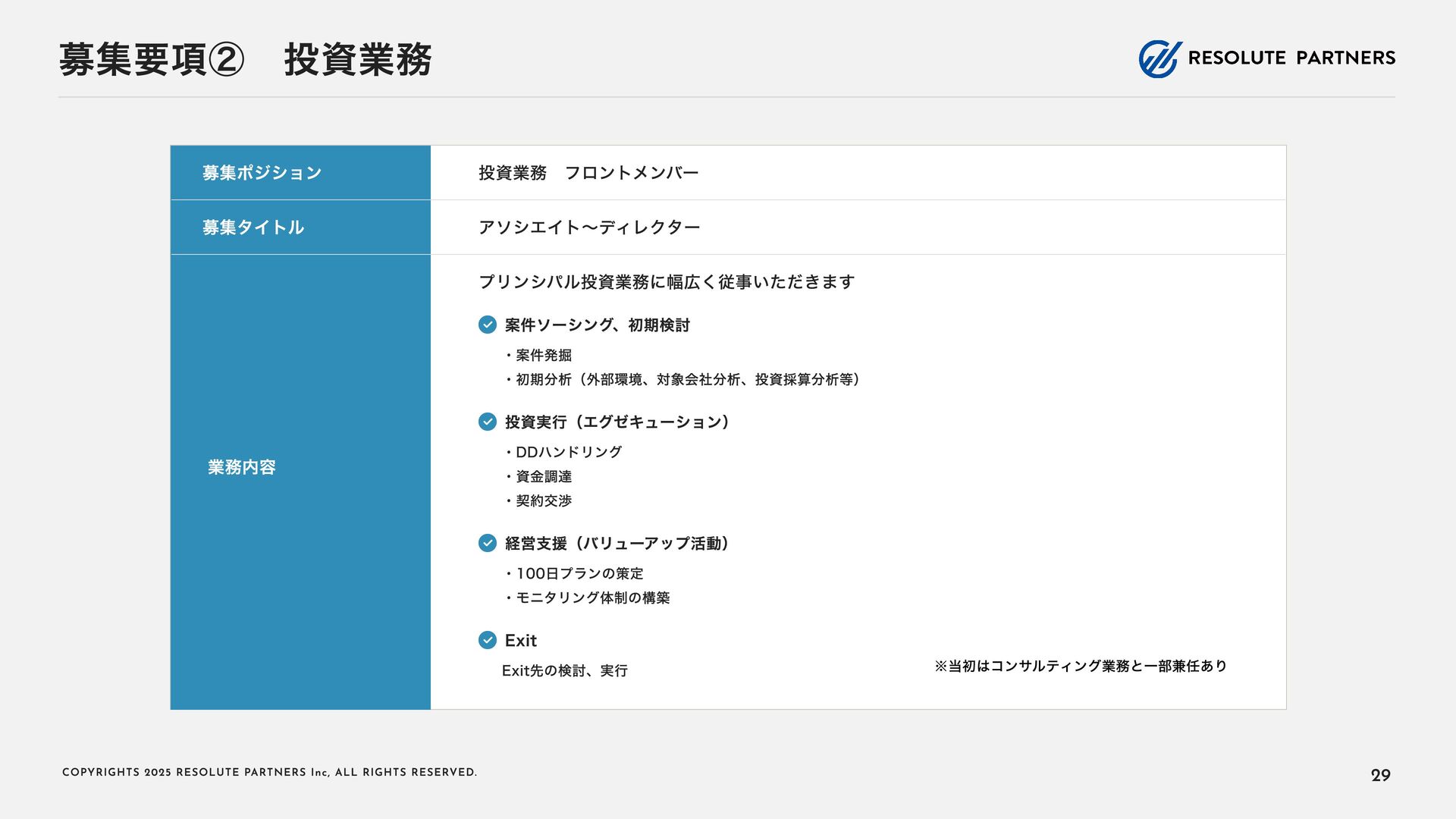Click page number 29
Image resolution: width=1456 pixels, height=819 pixels.
click(x=1380, y=775)
